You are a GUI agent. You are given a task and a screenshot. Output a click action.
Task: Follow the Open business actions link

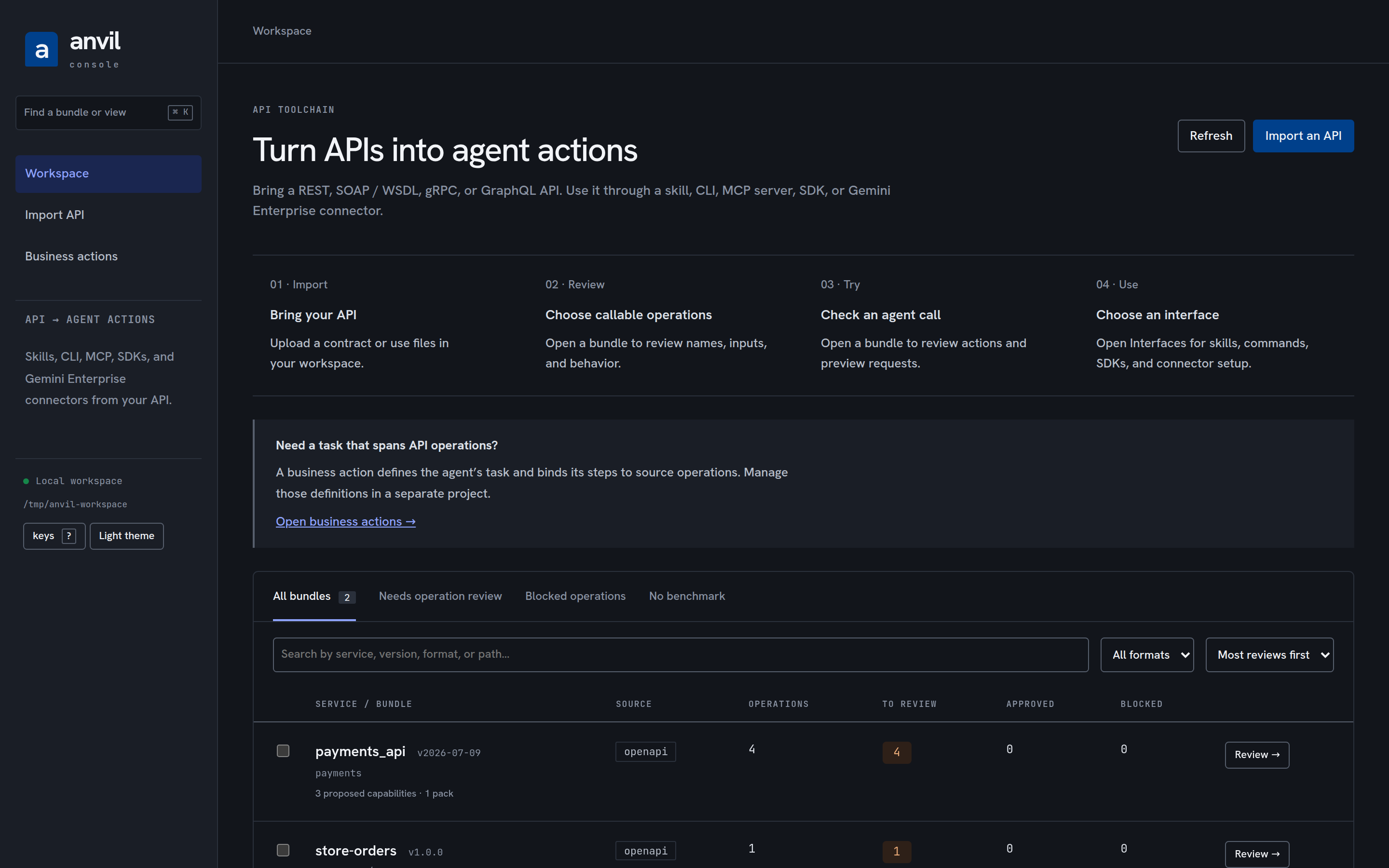point(345,521)
